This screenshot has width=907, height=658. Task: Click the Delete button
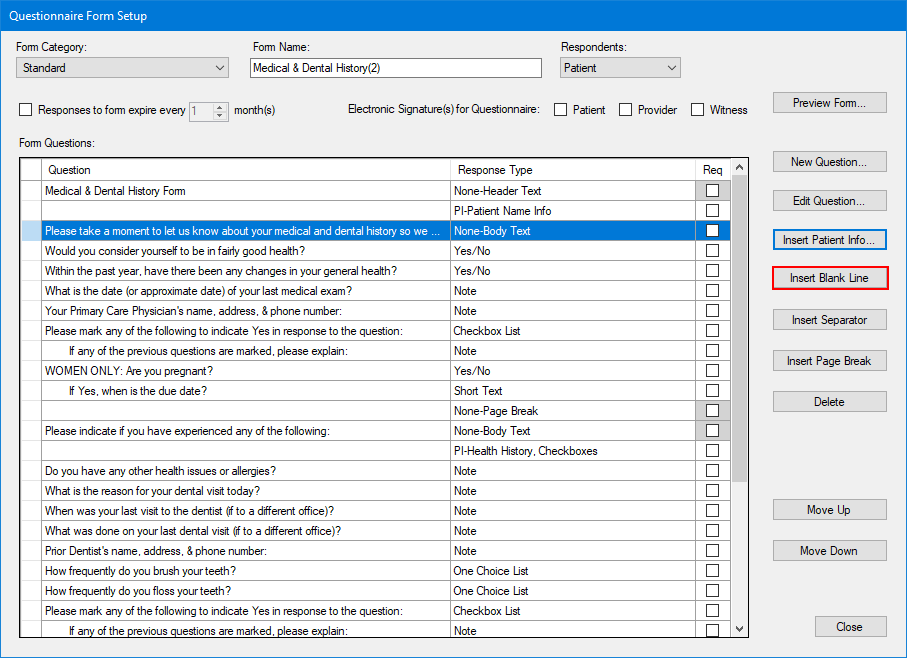829,402
